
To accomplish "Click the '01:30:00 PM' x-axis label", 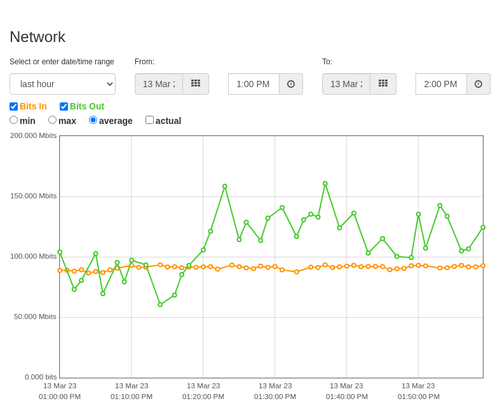I will pos(275,397).
